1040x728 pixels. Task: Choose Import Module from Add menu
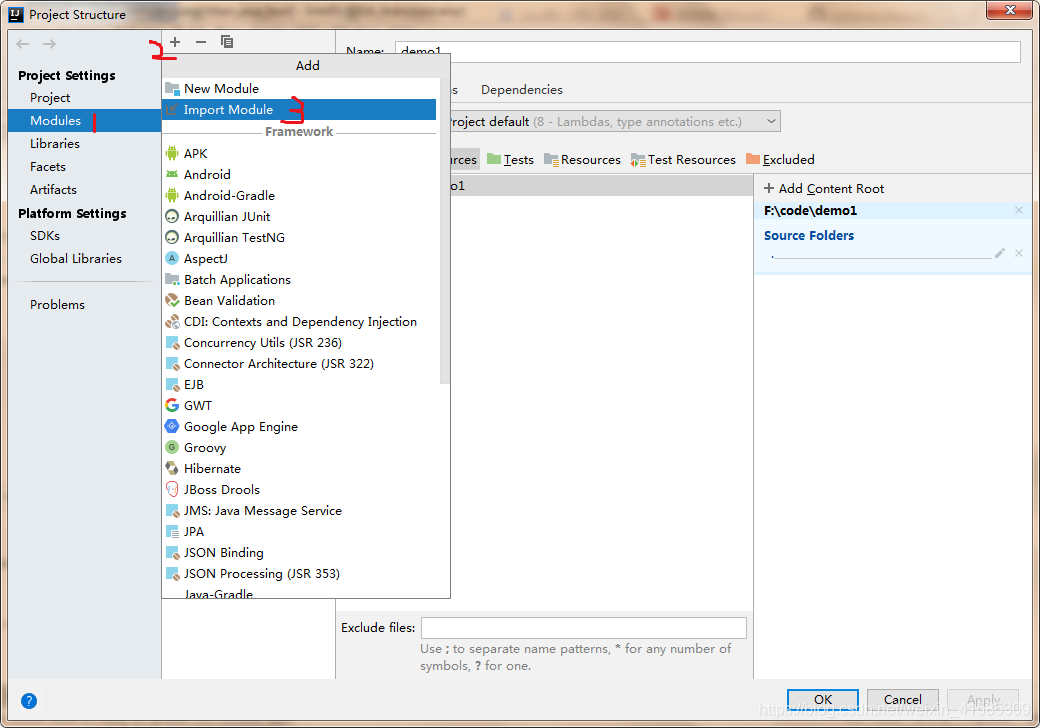pos(299,109)
